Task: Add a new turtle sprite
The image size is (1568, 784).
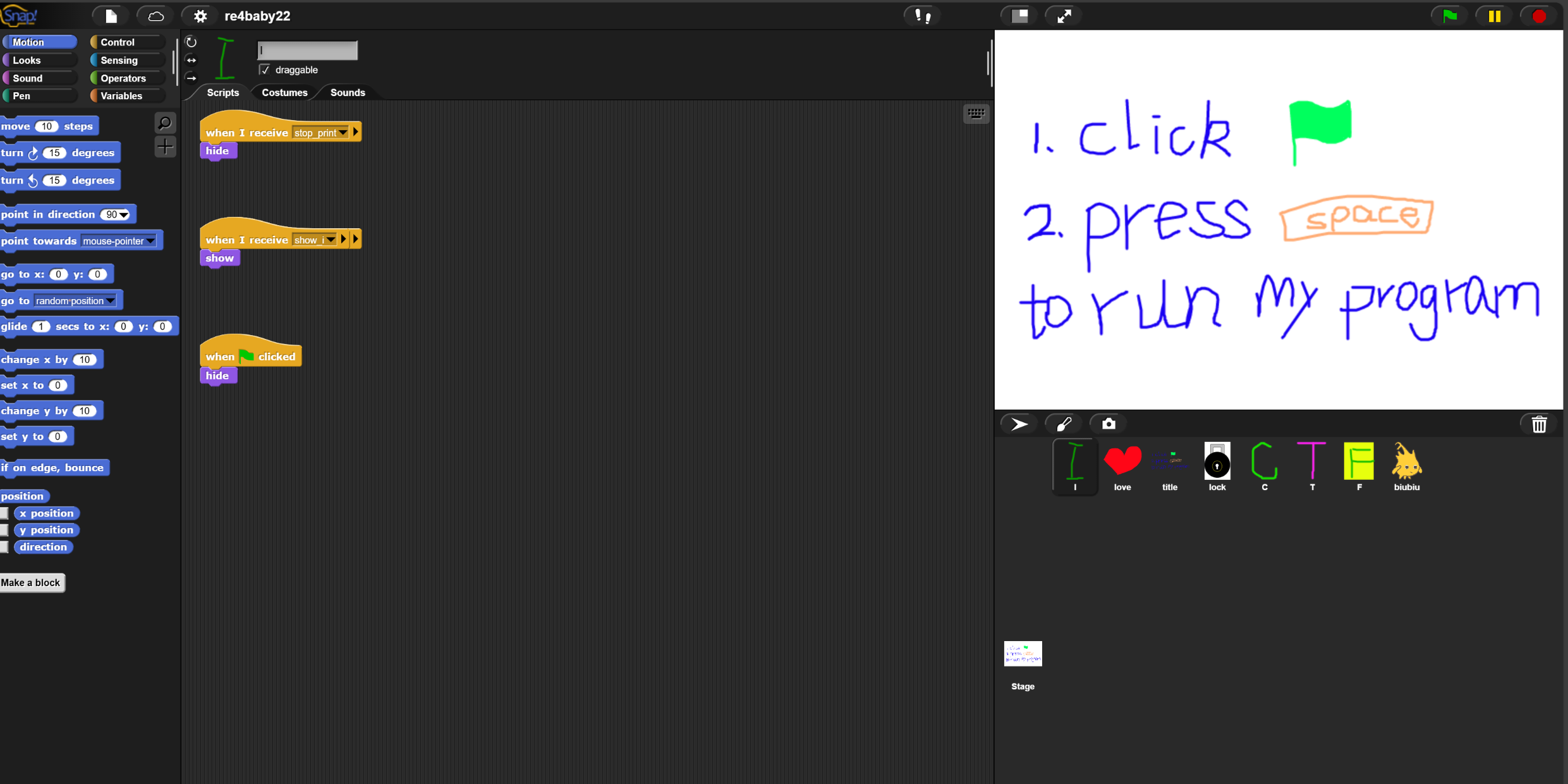Action: click(1019, 424)
